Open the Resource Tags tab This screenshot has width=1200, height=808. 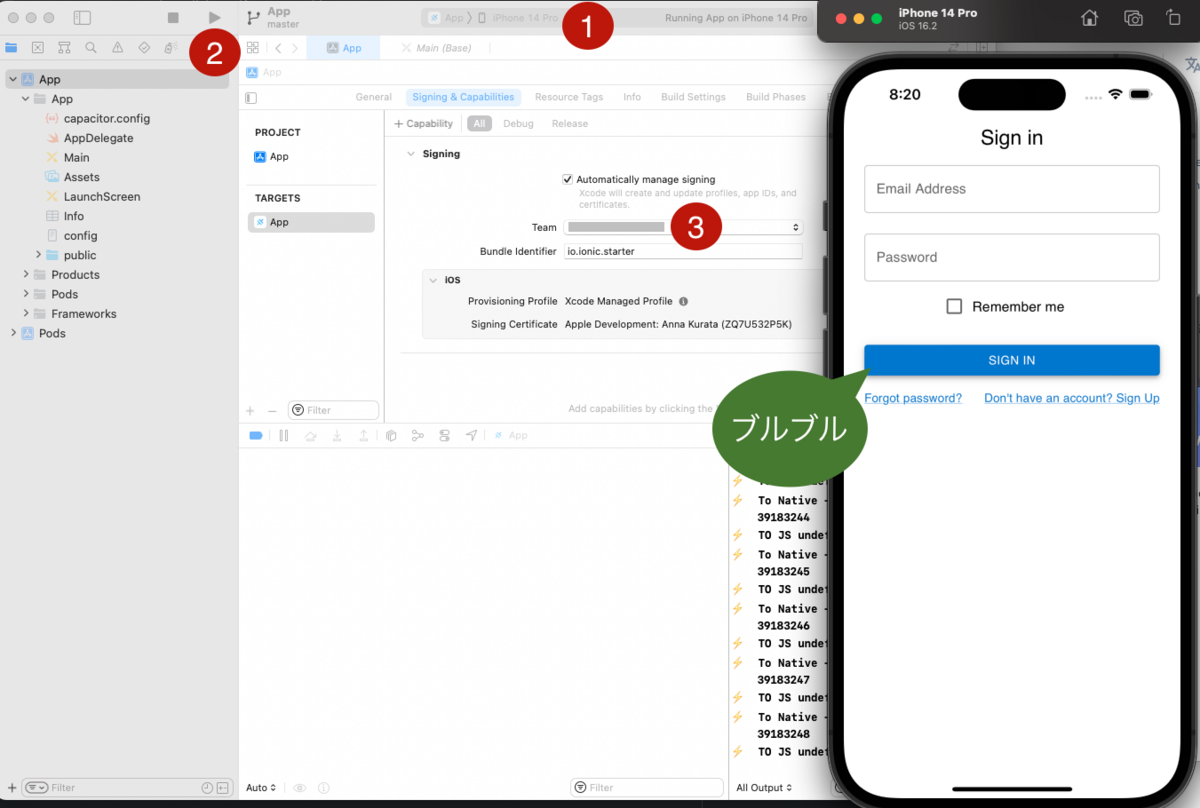569,97
